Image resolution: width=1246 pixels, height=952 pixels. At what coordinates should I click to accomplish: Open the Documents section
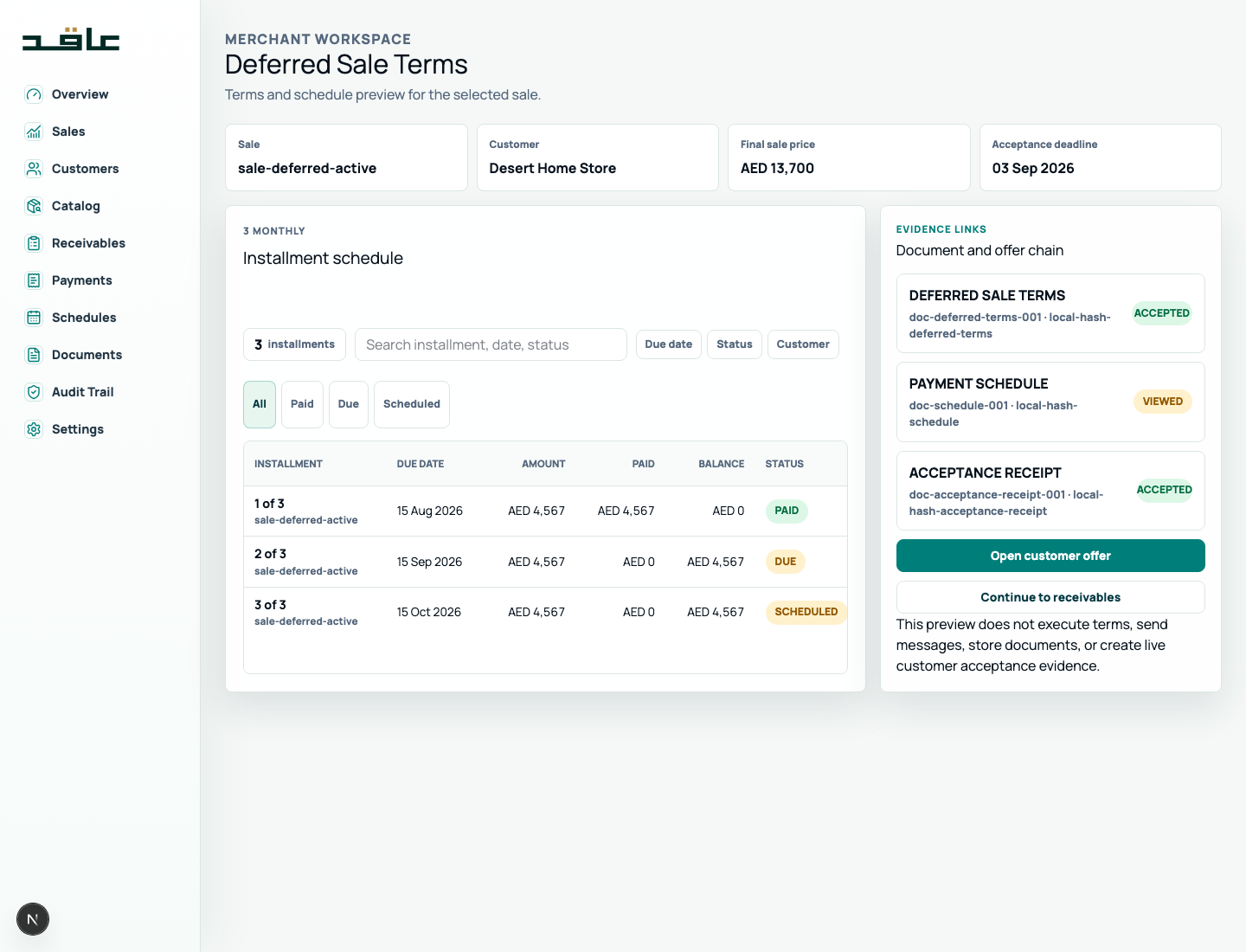pos(100,355)
